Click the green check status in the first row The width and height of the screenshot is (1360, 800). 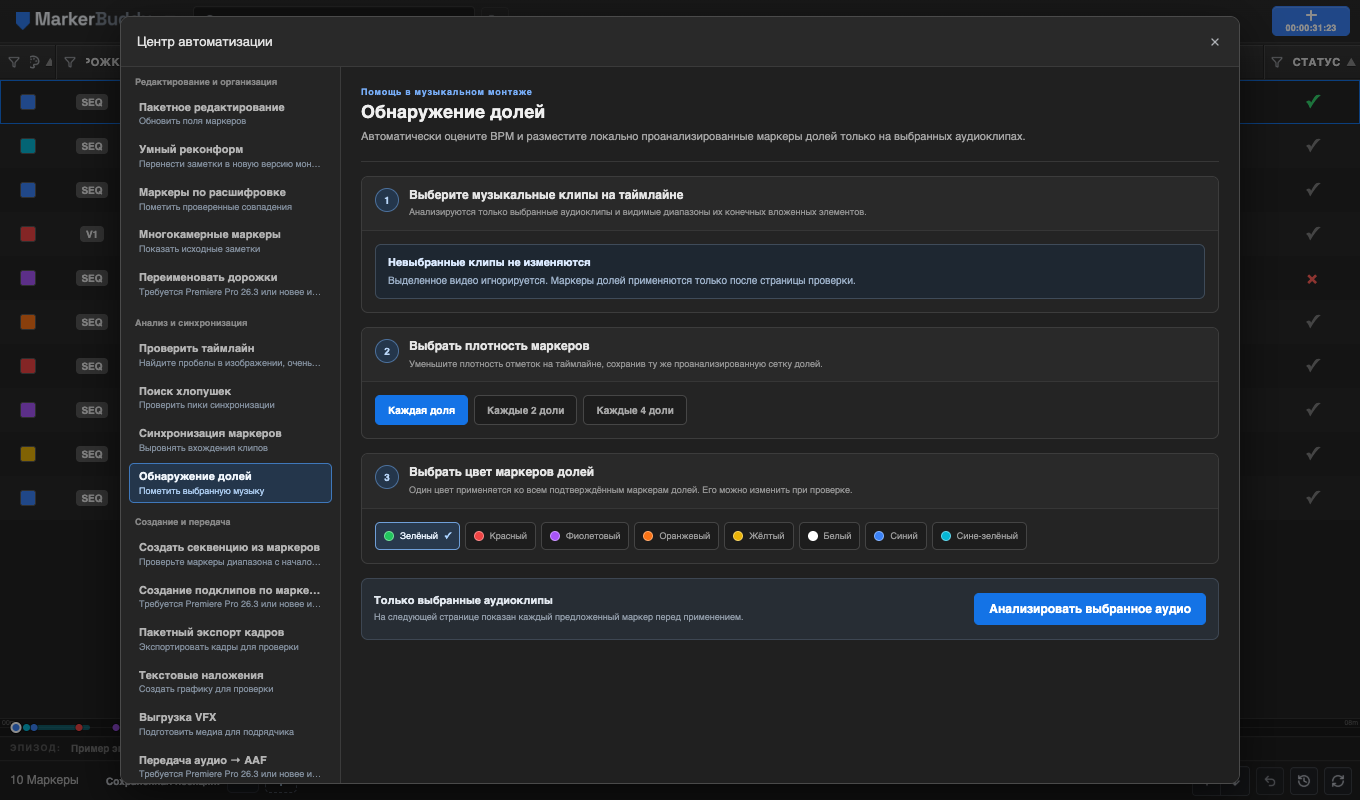1313,101
